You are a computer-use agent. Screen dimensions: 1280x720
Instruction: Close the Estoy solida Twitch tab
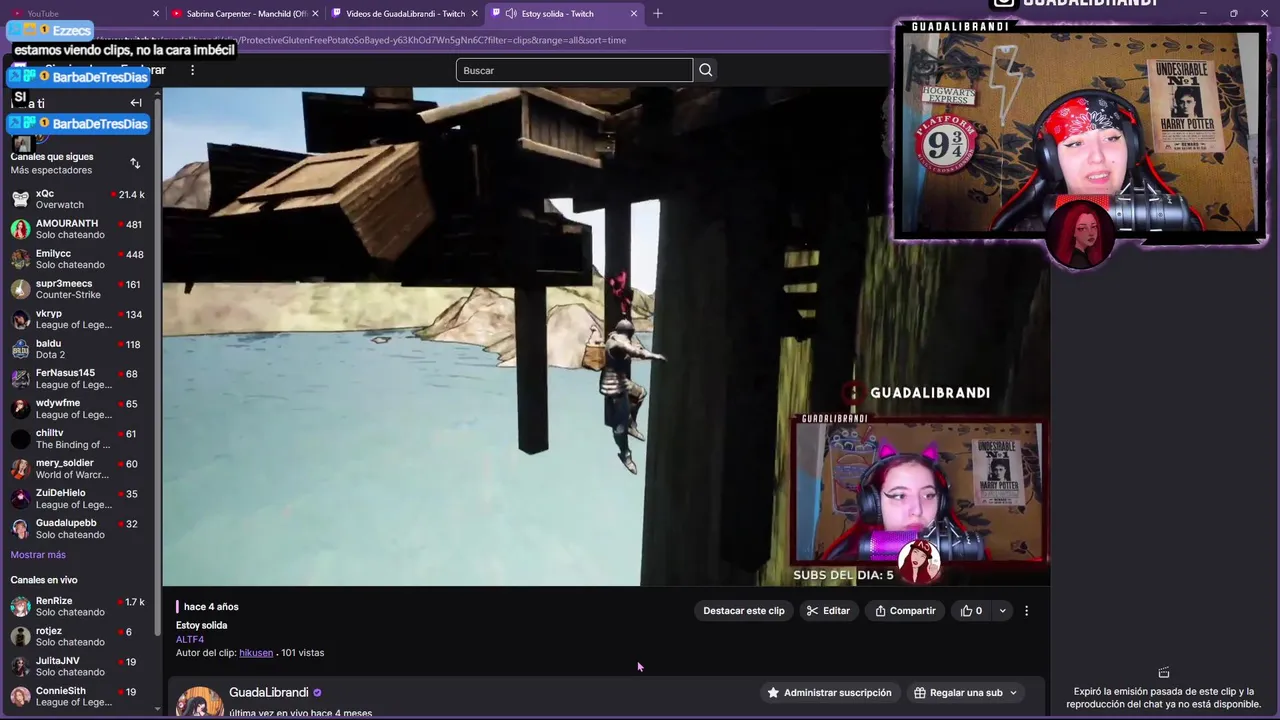pyautogui.click(x=633, y=14)
